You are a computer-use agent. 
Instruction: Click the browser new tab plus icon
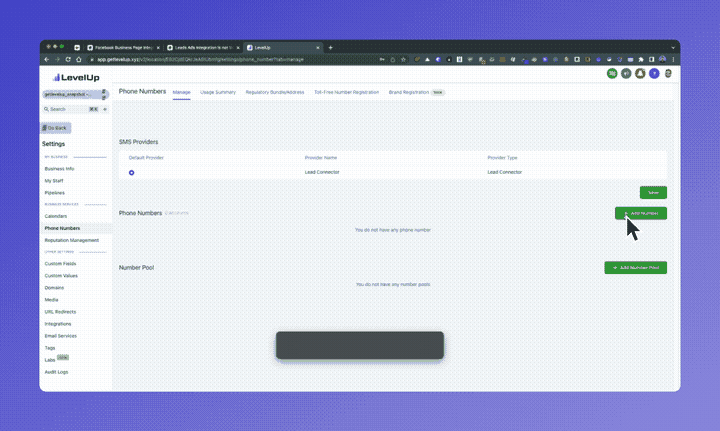(x=331, y=47)
